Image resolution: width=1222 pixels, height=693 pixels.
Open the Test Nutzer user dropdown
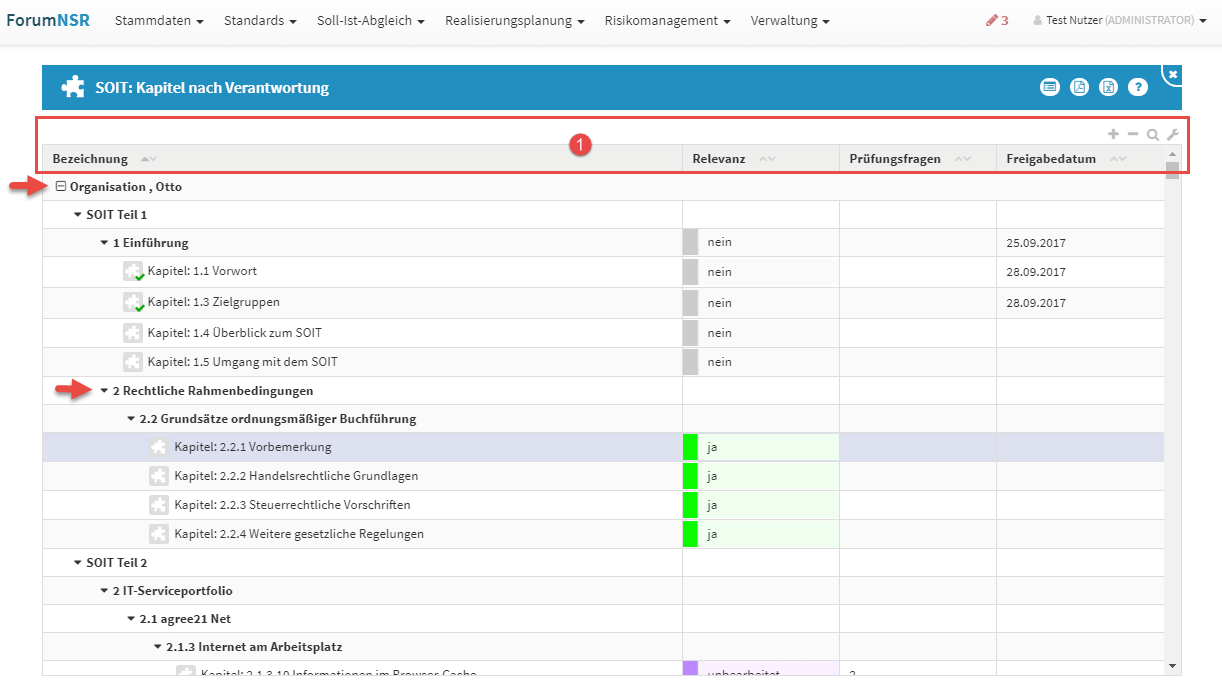(x=1119, y=20)
